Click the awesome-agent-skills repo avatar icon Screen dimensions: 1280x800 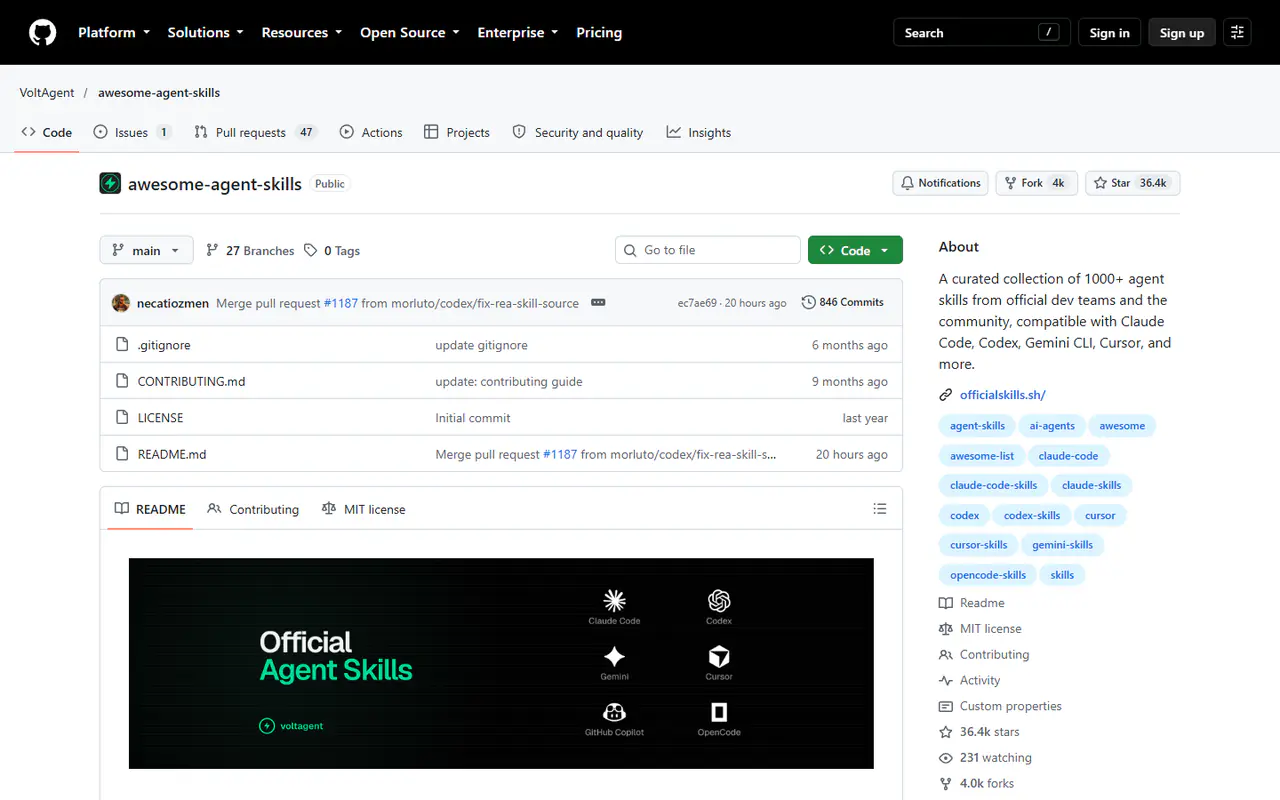click(x=110, y=184)
